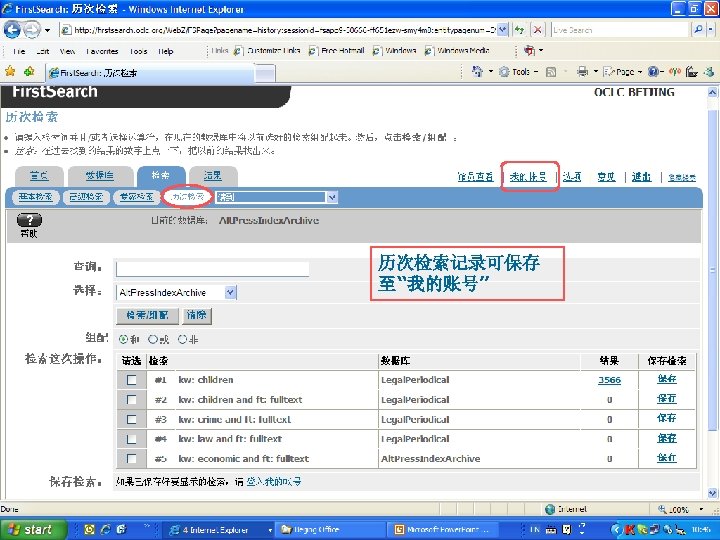The image size is (720, 540).
Task: Open the Favorites menu in menu bar
Action: [x=102, y=51]
